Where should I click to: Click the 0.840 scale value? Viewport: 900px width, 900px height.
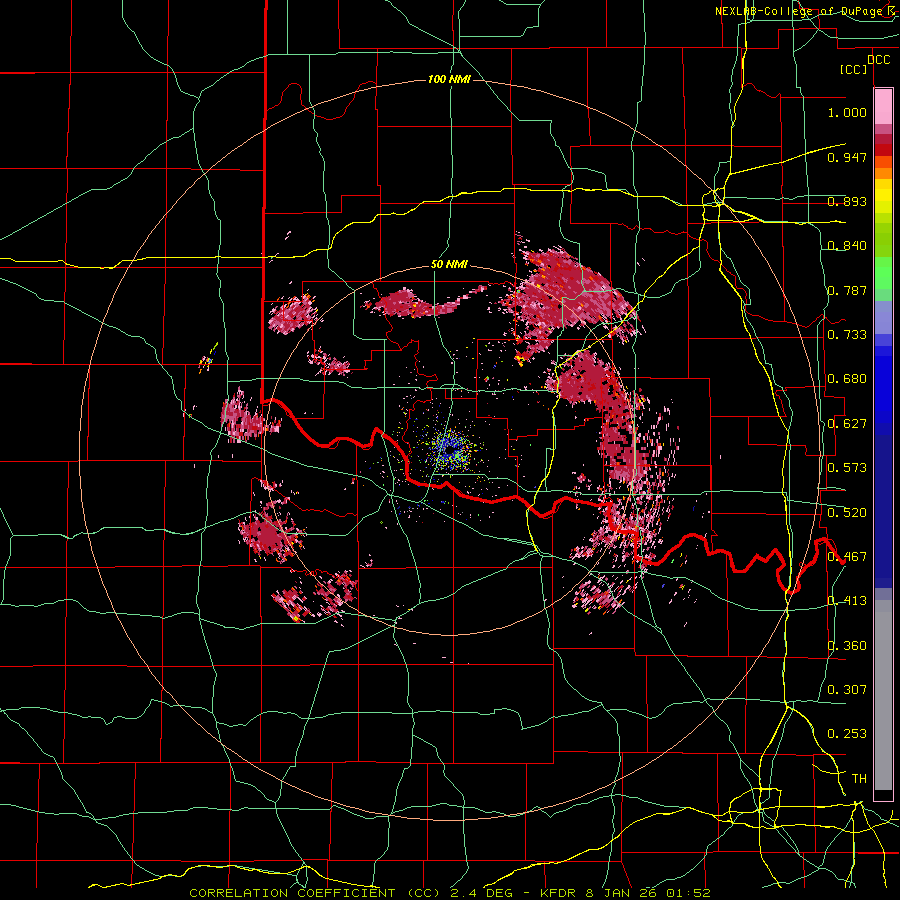click(x=847, y=246)
